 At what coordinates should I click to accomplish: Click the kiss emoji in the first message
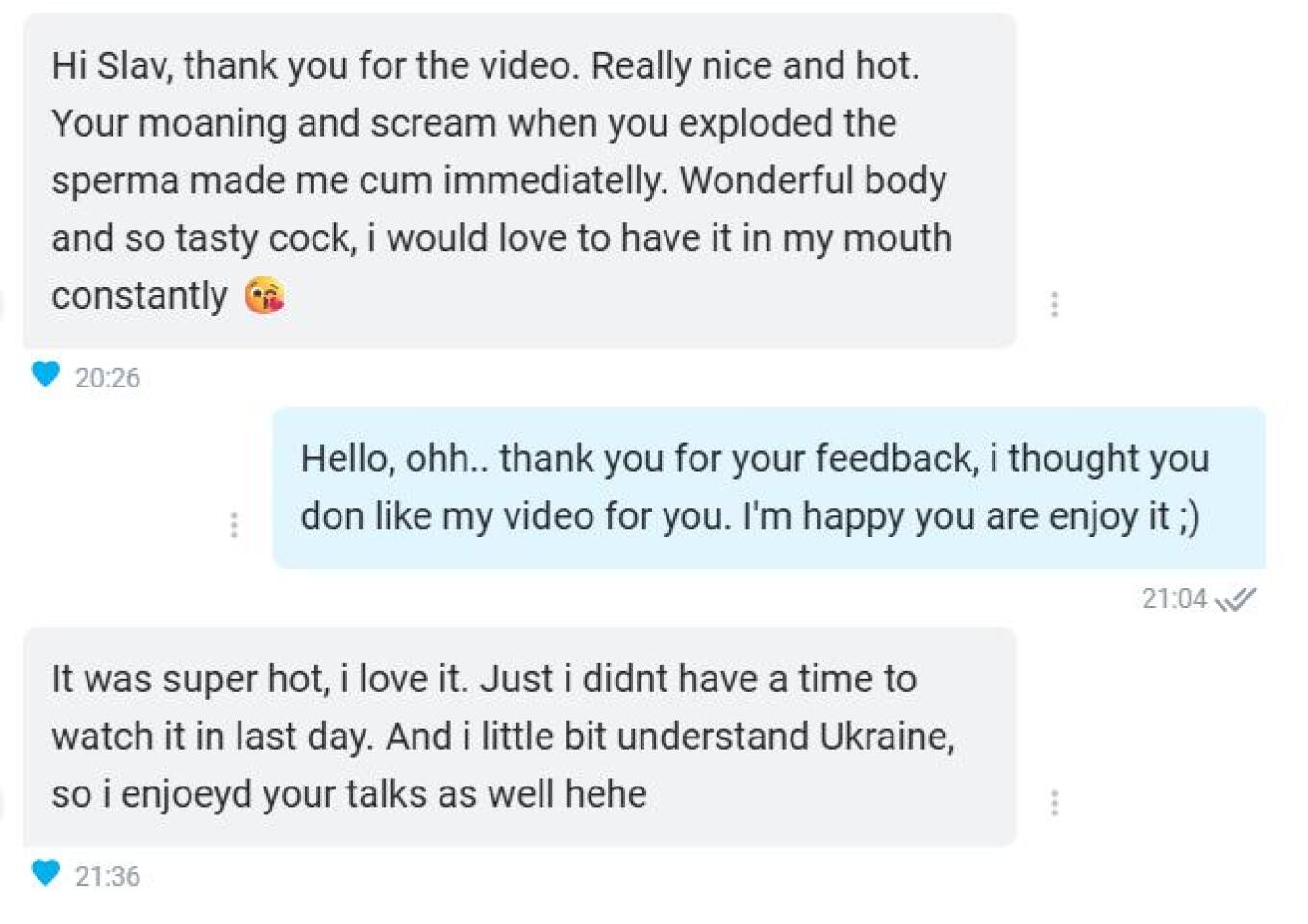[264, 295]
